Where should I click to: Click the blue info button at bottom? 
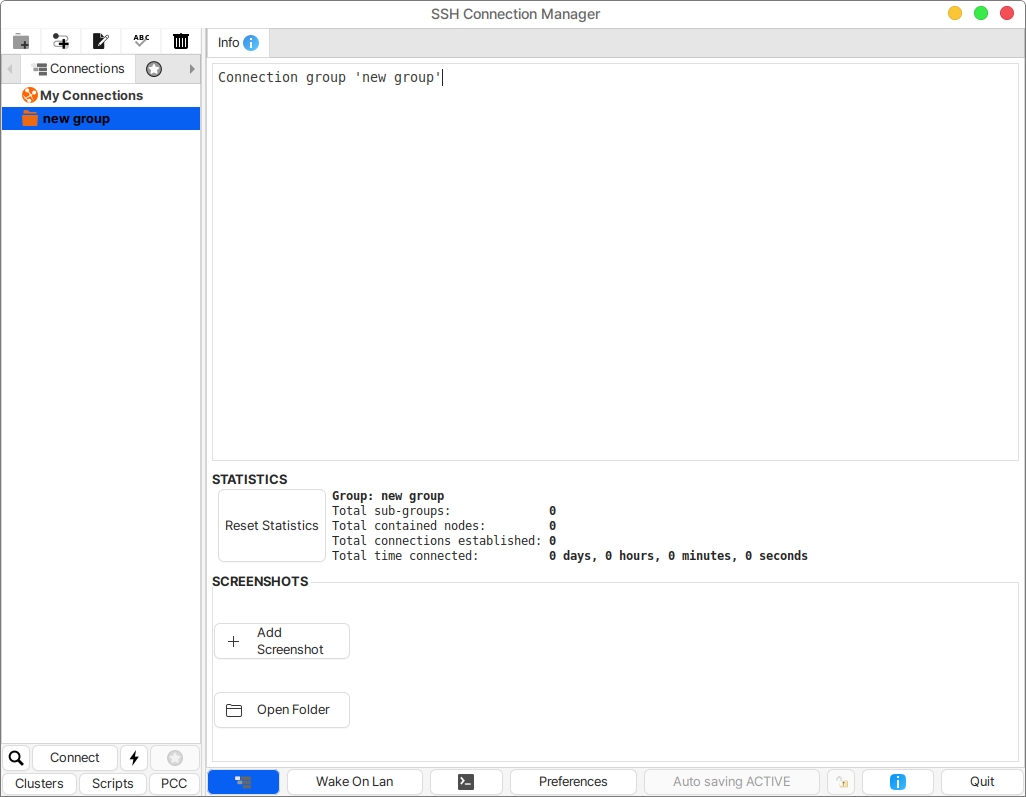coord(897,782)
